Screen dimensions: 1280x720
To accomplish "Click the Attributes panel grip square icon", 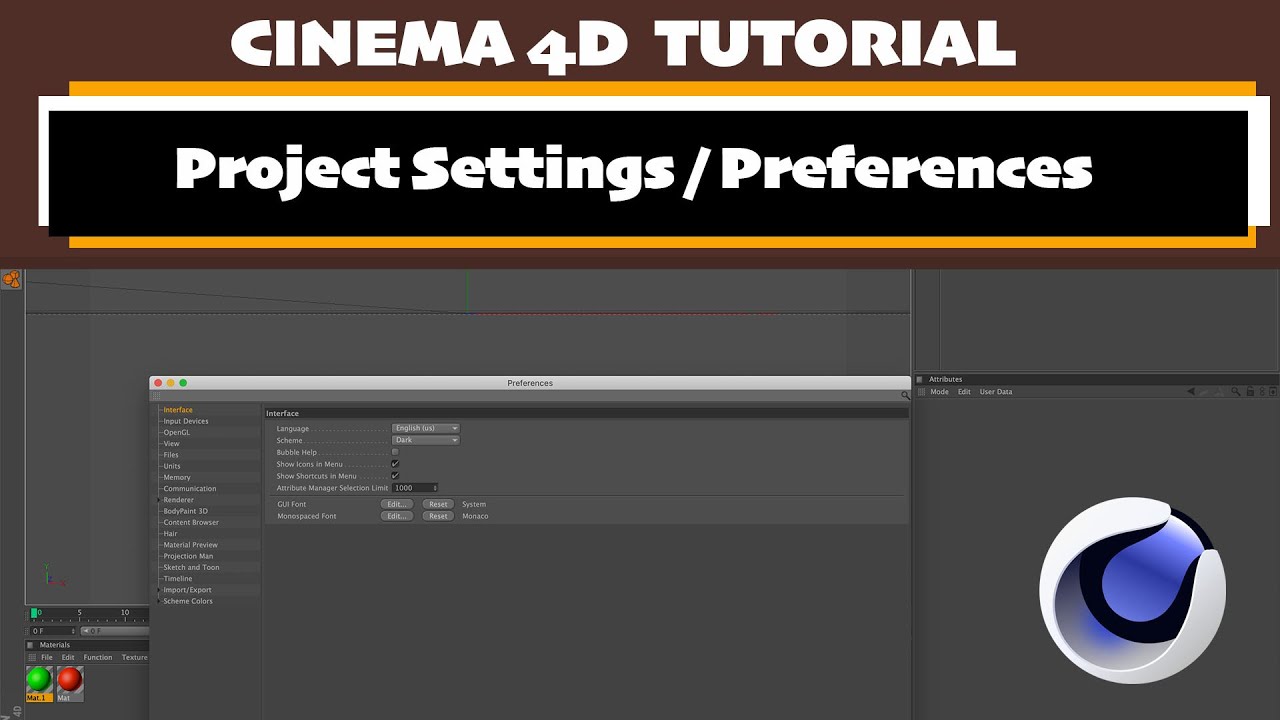I will coord(921,379).
